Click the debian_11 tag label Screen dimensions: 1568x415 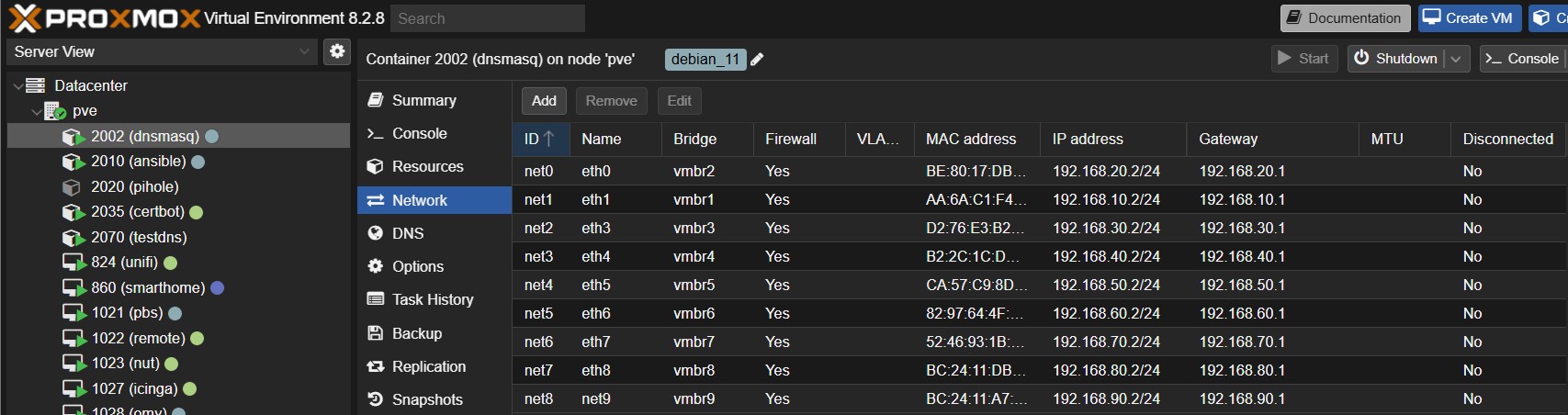pyautogui.click(x=705, y=60)
